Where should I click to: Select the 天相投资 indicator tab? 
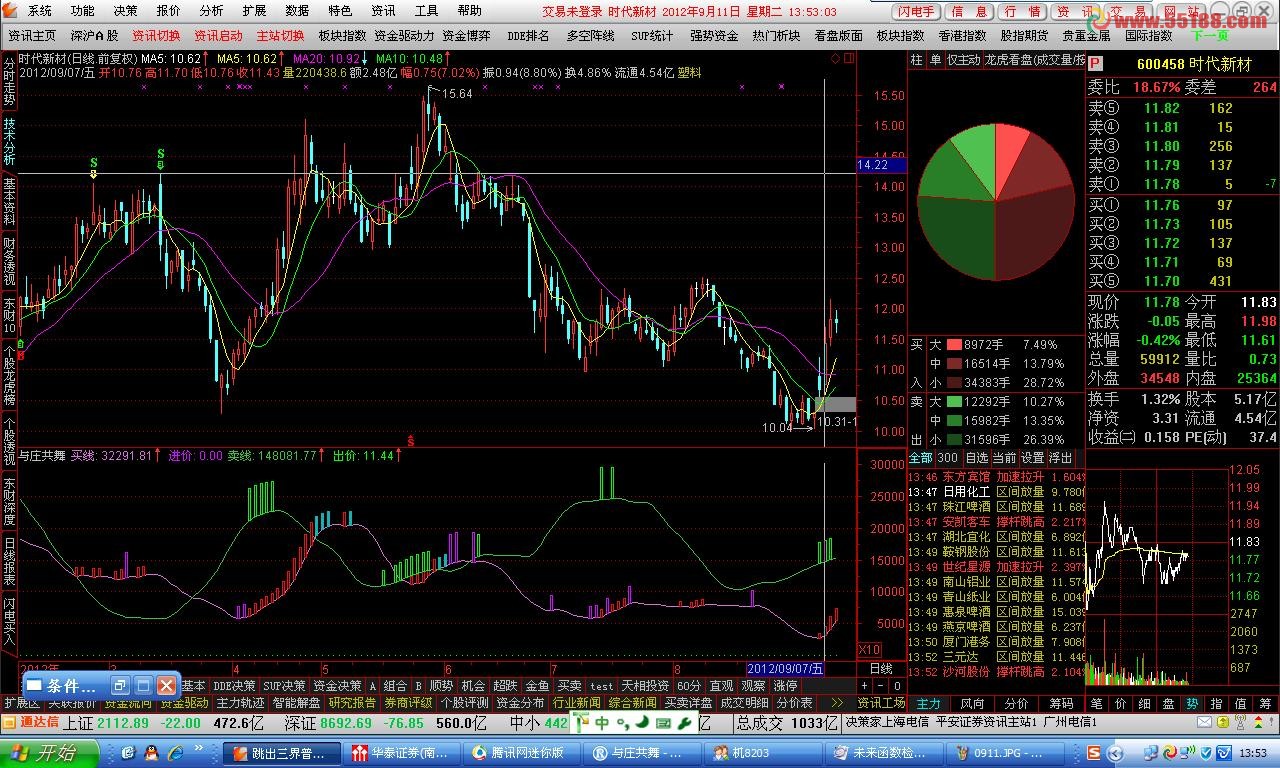(x=645, y=686)
